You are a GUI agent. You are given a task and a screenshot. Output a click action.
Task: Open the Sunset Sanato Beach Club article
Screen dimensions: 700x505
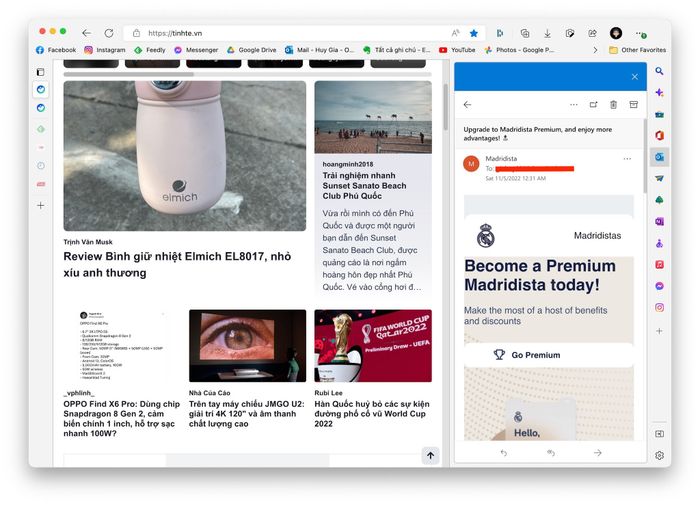[x=364, y=186]
